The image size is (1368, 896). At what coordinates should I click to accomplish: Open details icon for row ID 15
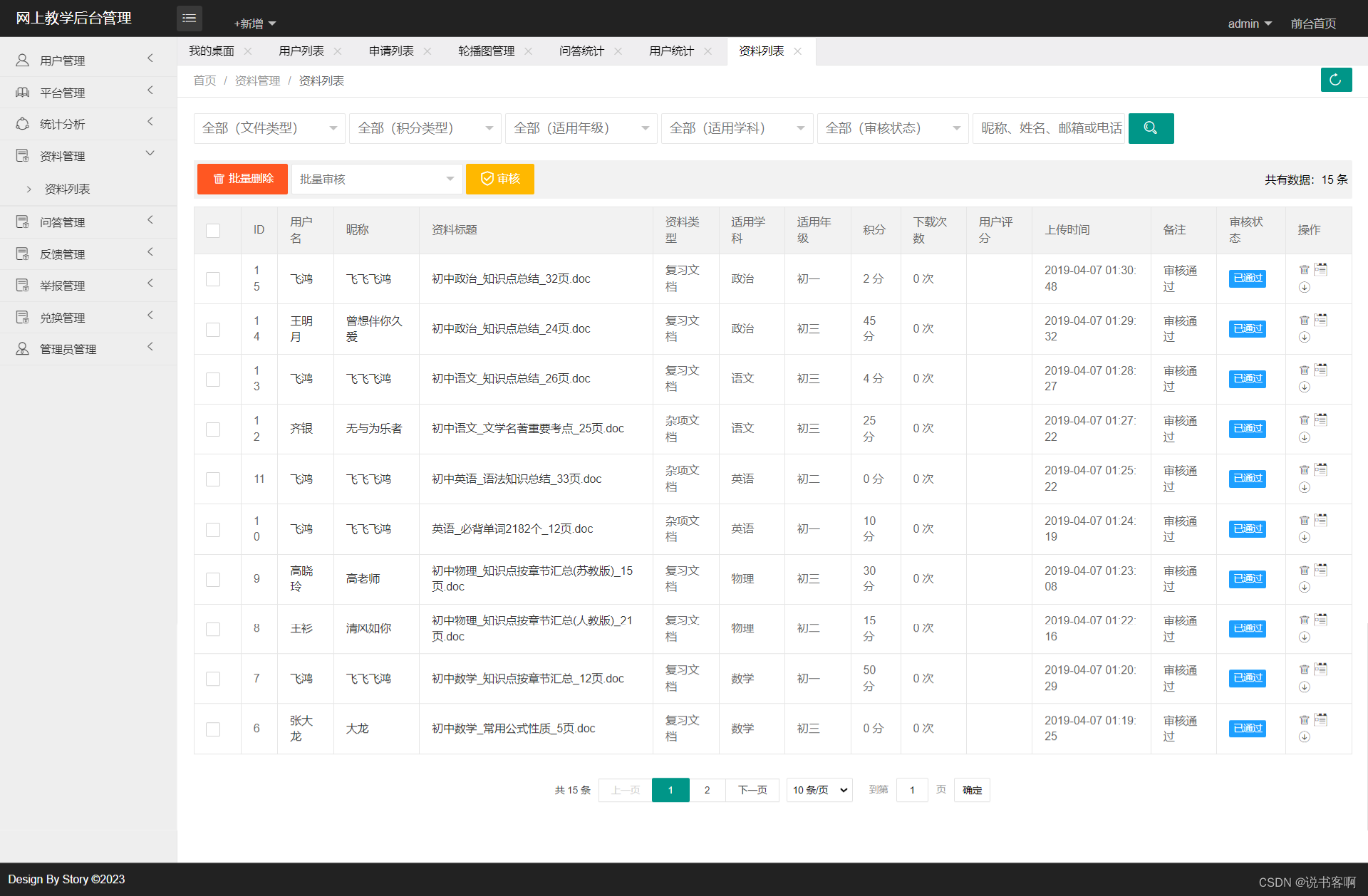1321,269
